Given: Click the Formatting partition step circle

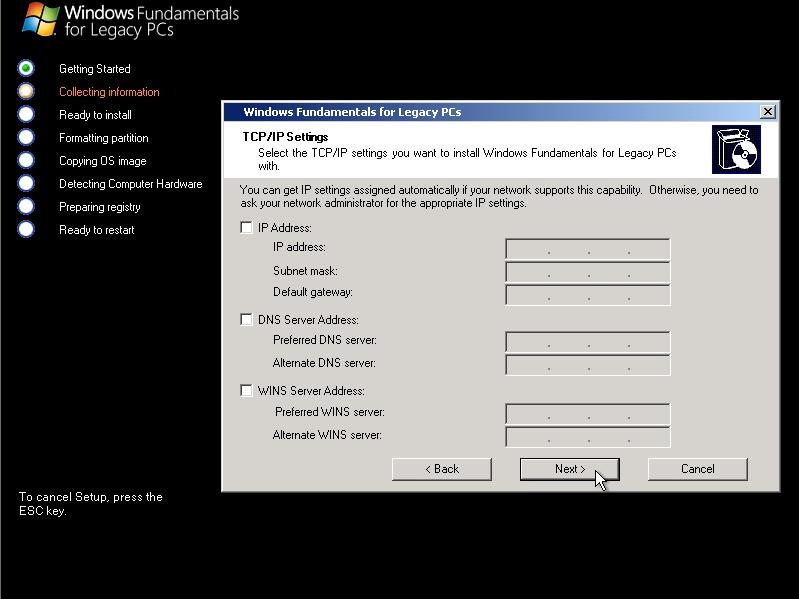Looking at the screenshot, I should pyautogui.click(x=26, y=137).
